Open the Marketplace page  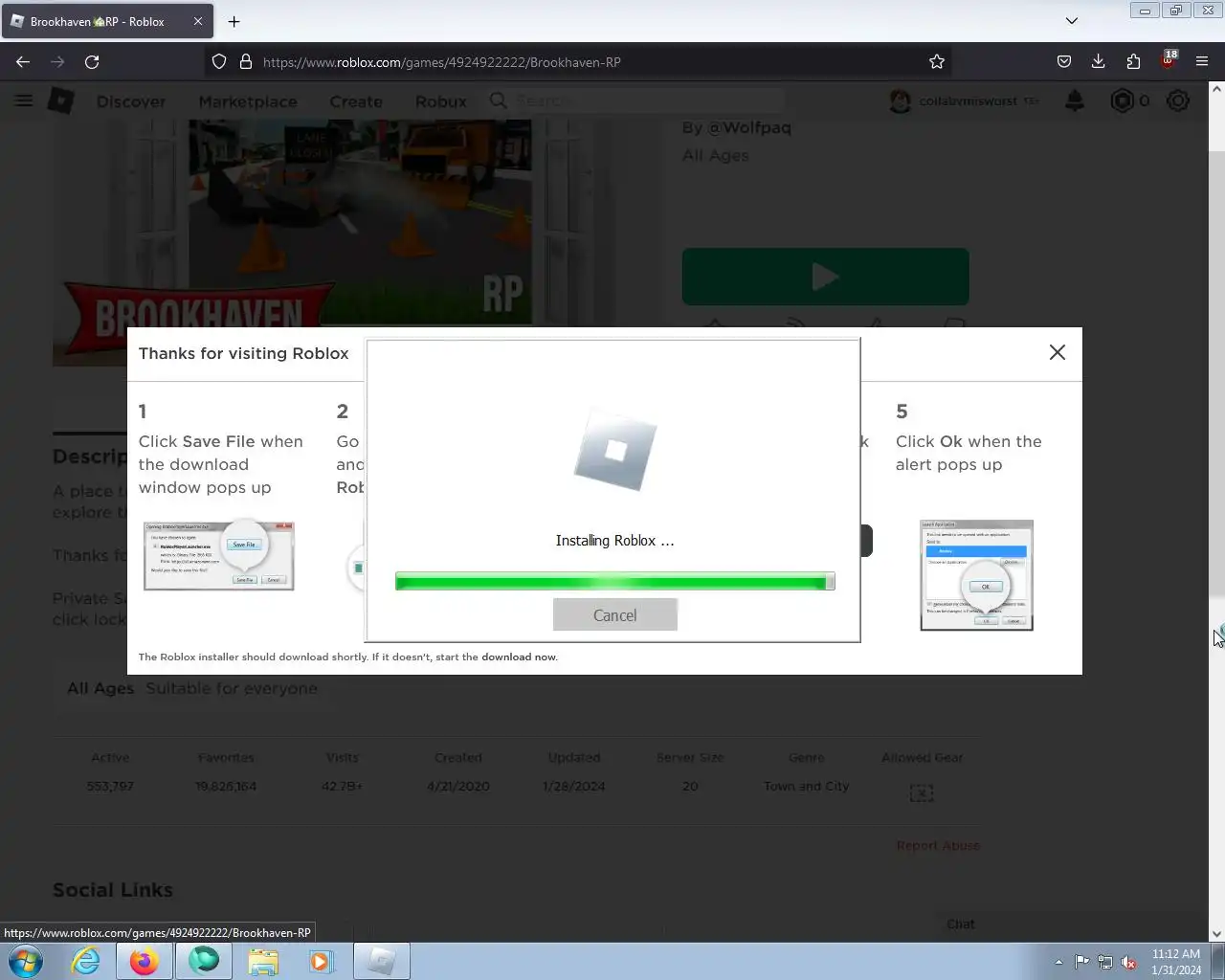pyautogui.click(x=248, y=101)
